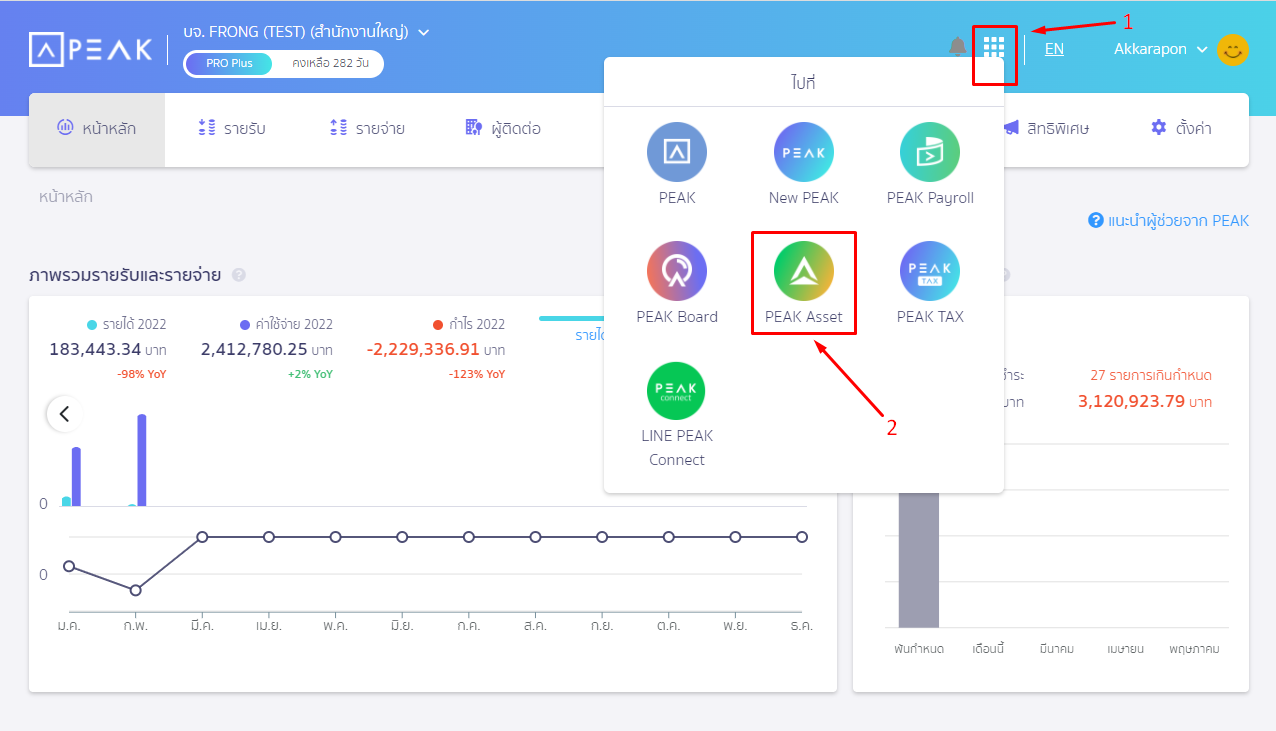Open the notification bell
The image size is (1276, 731).
click(958, 47)
